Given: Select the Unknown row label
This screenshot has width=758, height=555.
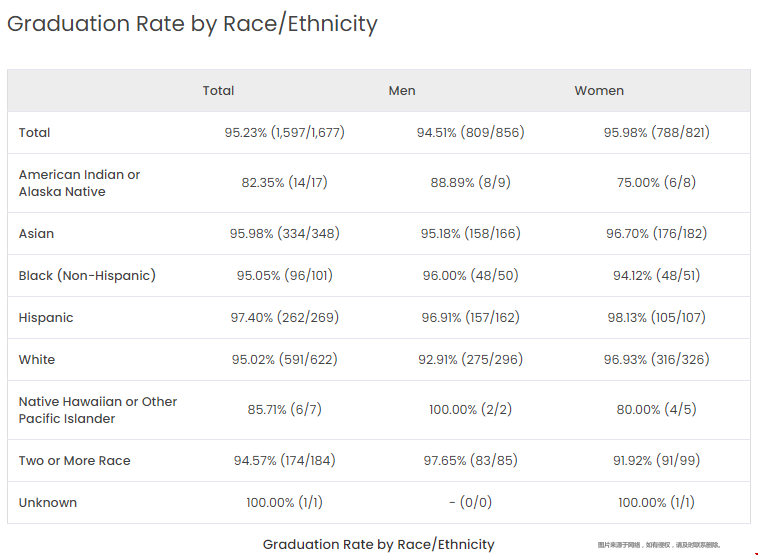Looking at the screenshot, I should click(x=47, y=503).
